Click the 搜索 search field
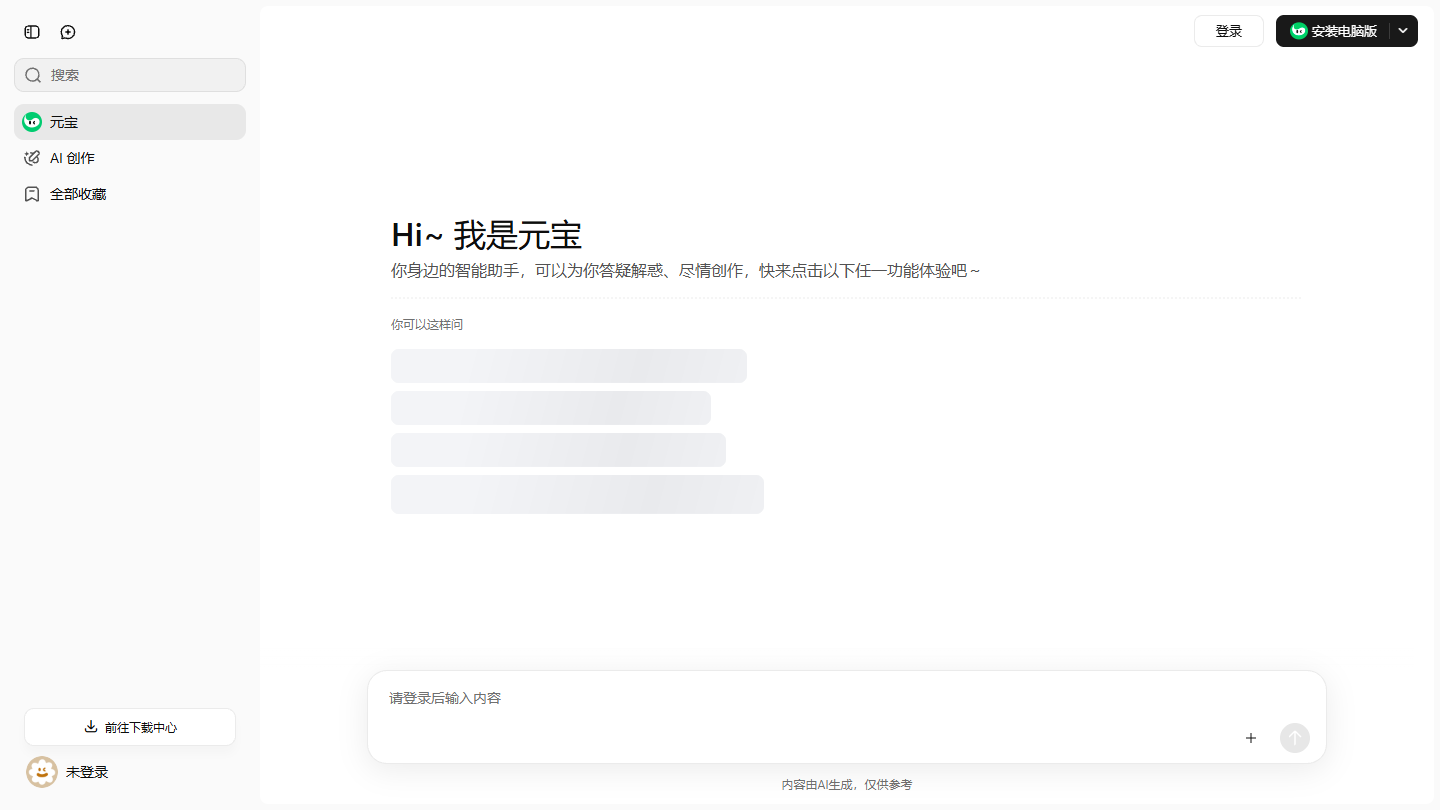The width and height of the screenshot is (1440, 810). click(x=130, y=75)
